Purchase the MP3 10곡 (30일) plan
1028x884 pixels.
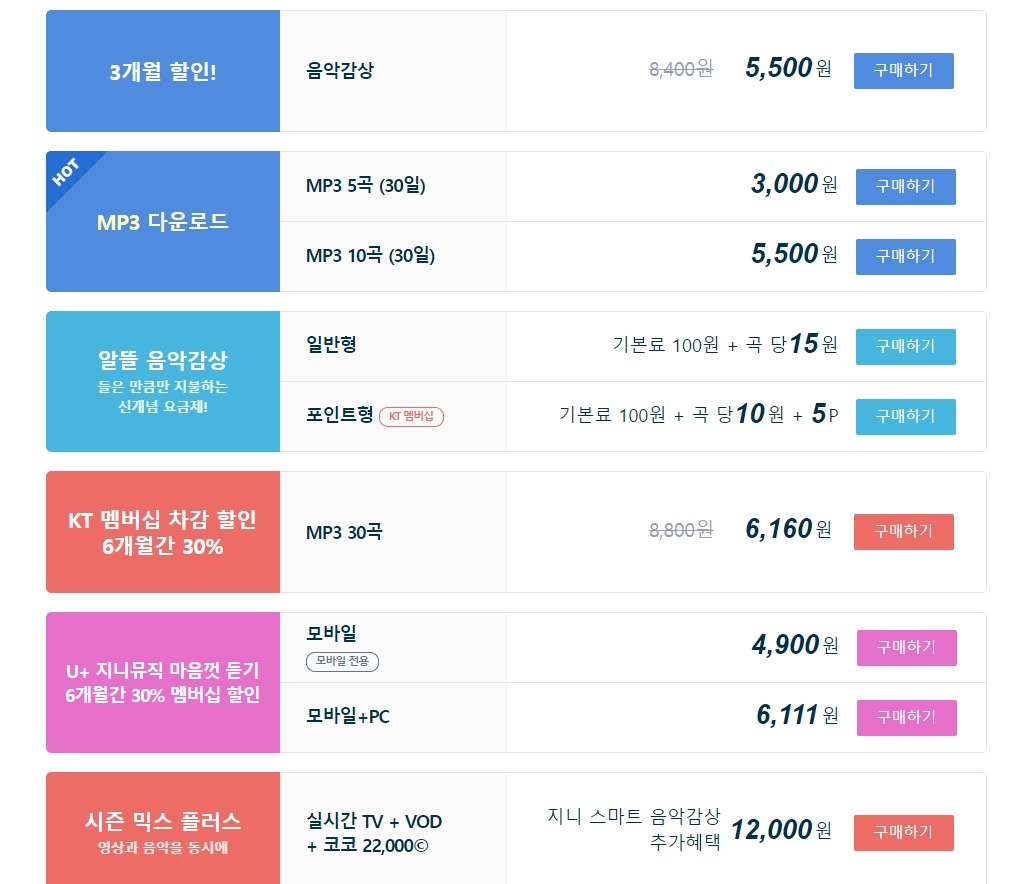[x=905, y=256]
